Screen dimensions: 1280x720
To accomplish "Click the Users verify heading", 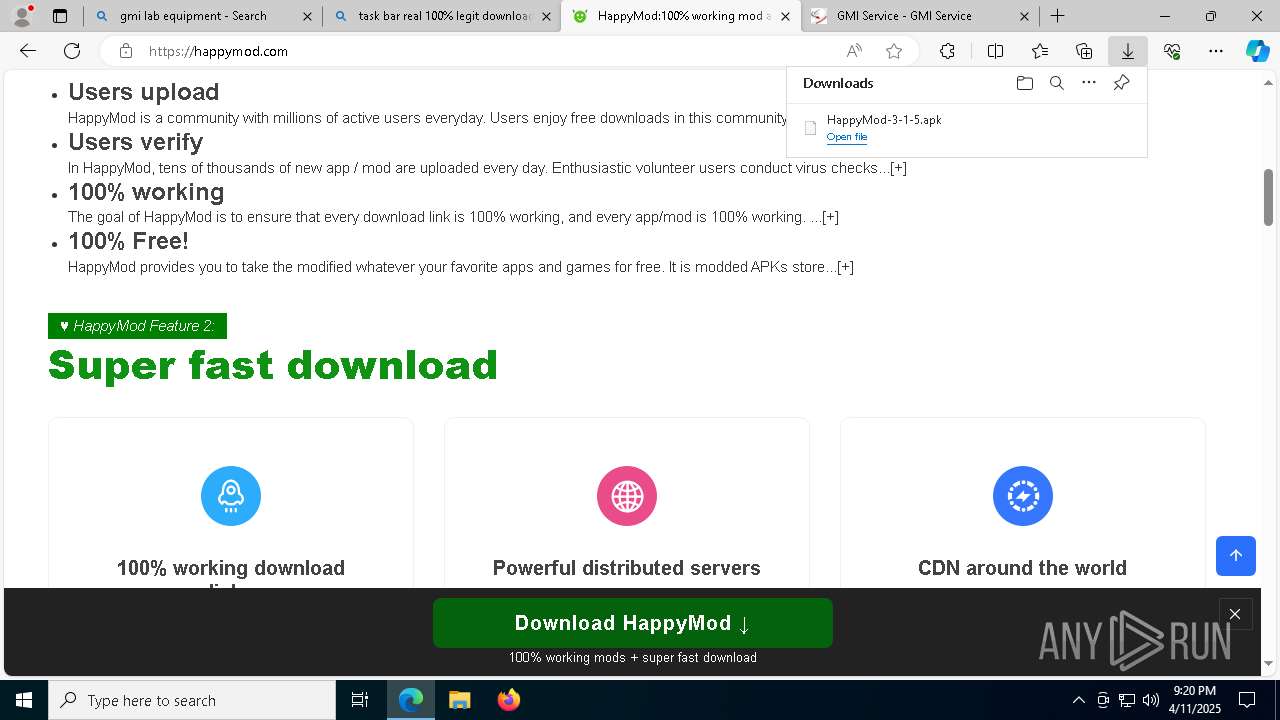I will tap(135, 142).
